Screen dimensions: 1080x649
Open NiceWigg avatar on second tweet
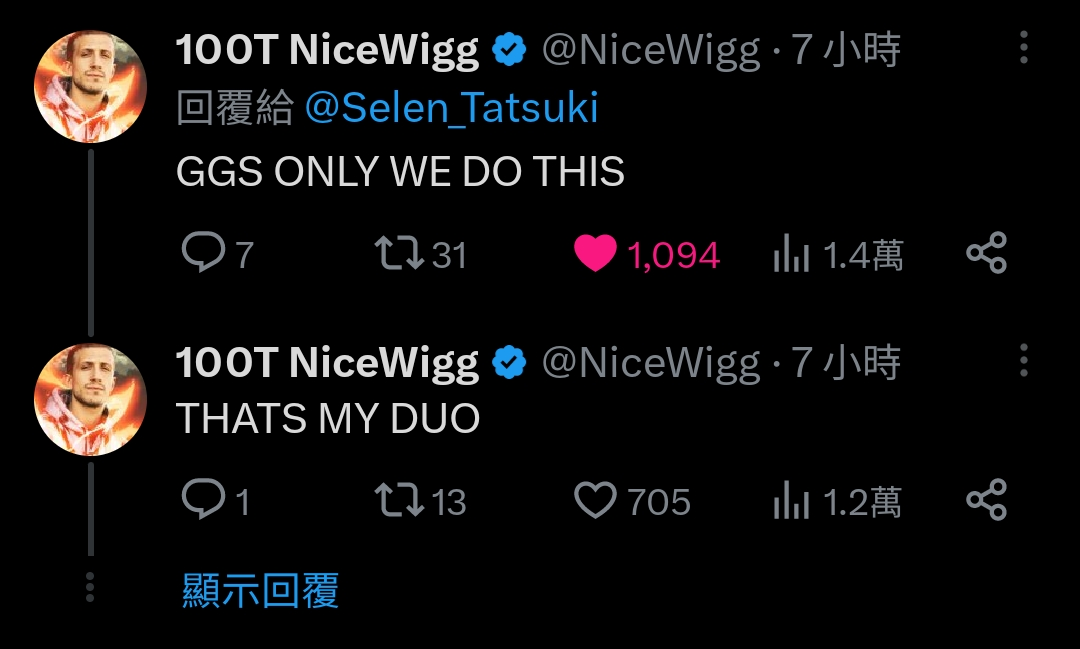[90, 400]
